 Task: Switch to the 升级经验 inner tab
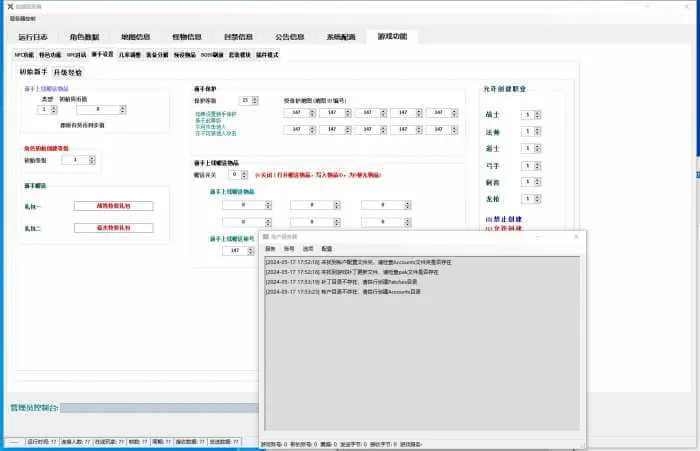[x=67, y=72]
